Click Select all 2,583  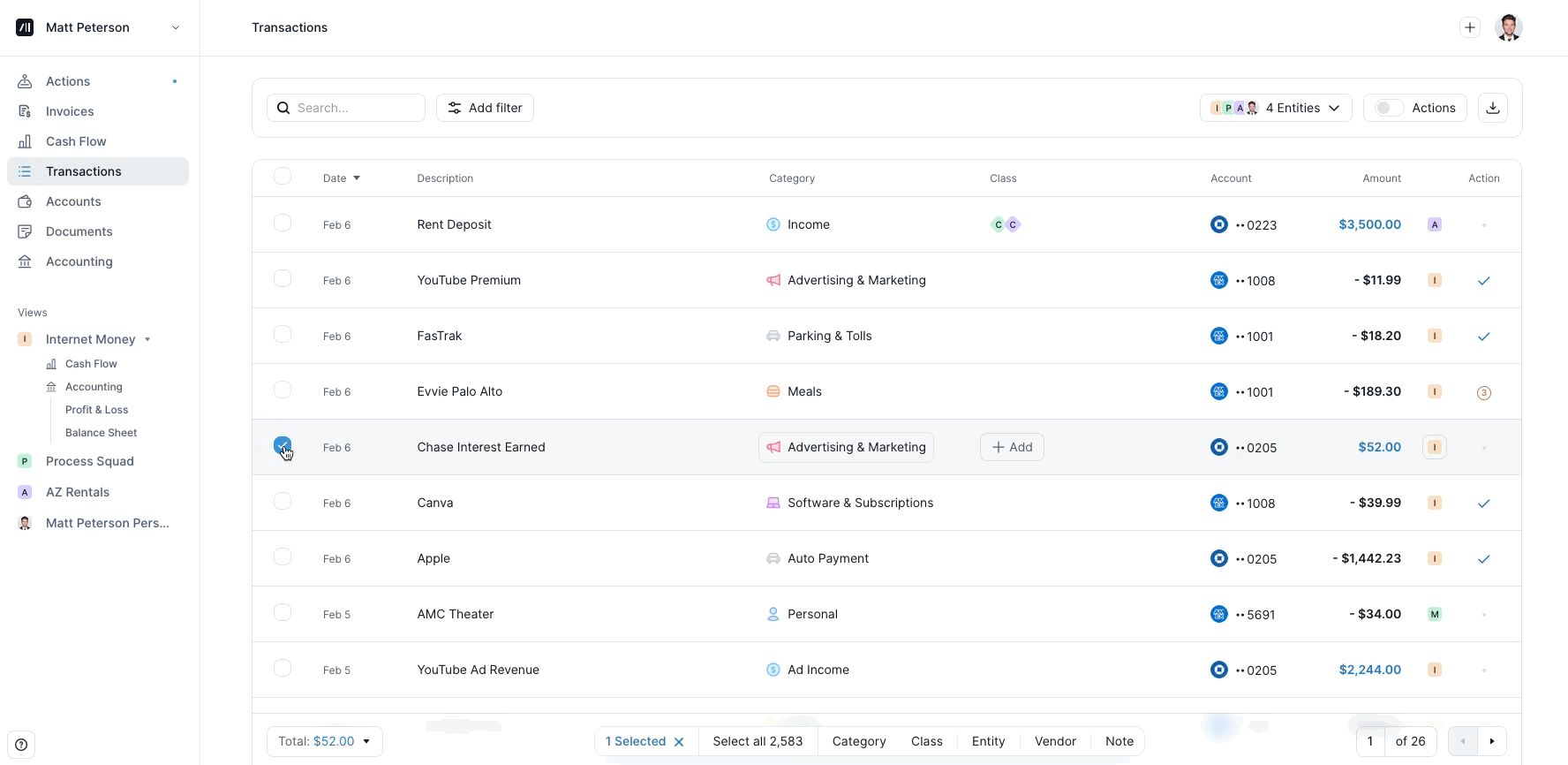[758, 741]
